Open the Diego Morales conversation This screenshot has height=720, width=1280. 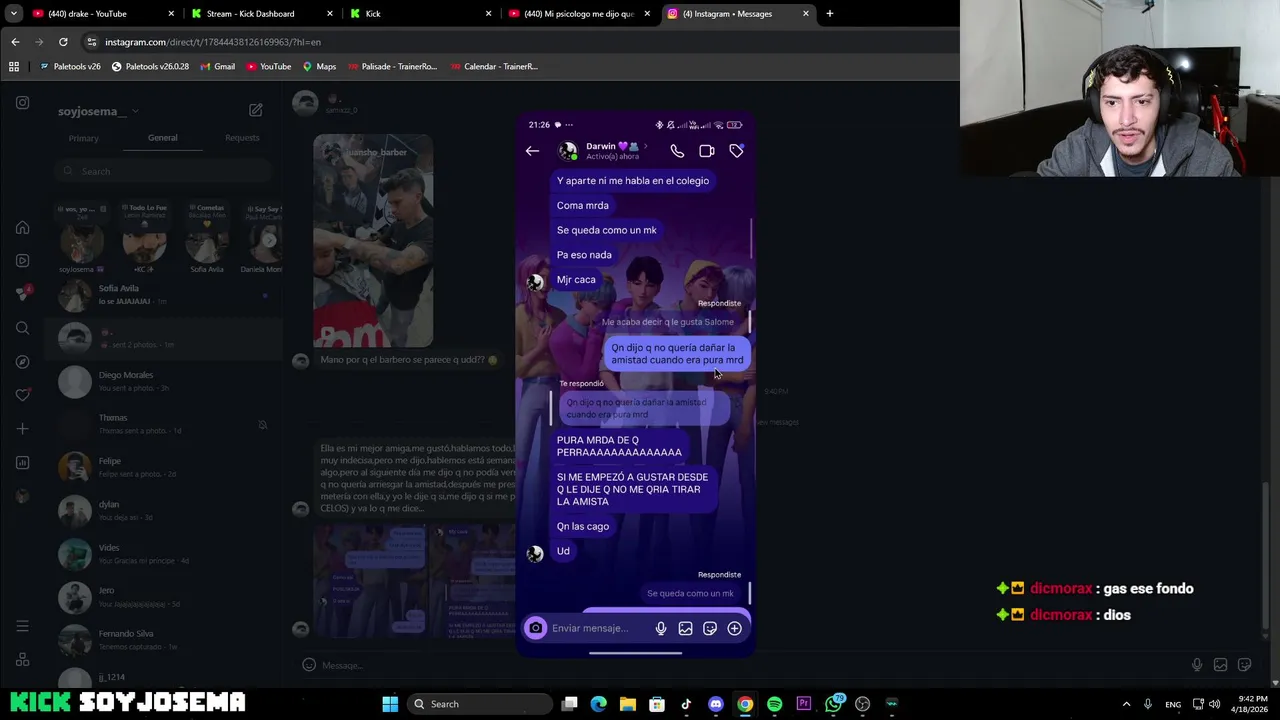tap(164, 381)
